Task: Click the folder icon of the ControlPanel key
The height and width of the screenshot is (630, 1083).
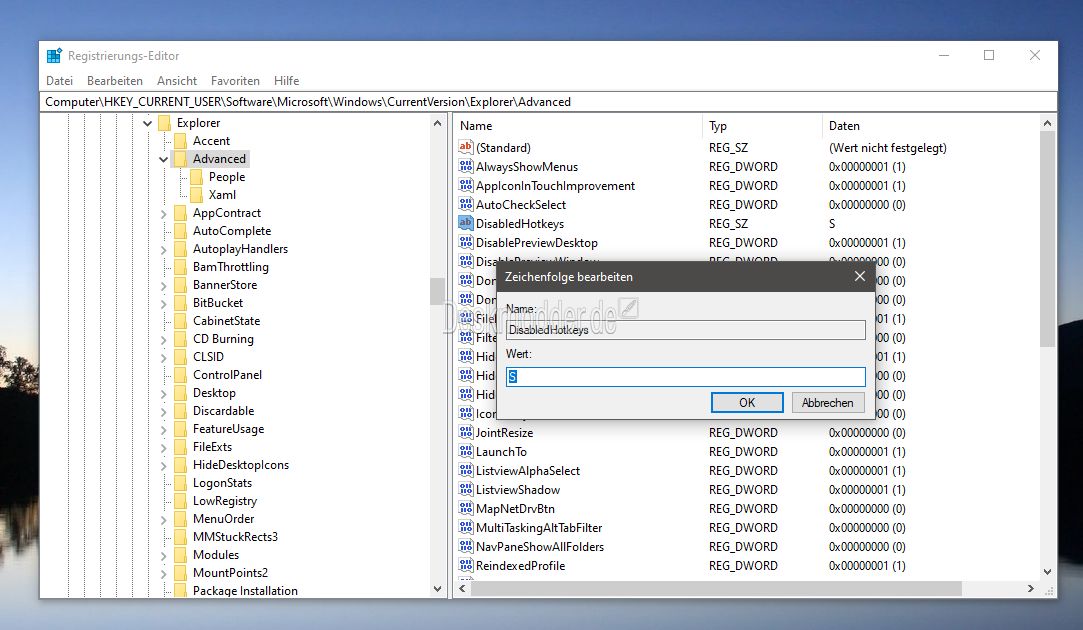Action: tap(180, 374)
